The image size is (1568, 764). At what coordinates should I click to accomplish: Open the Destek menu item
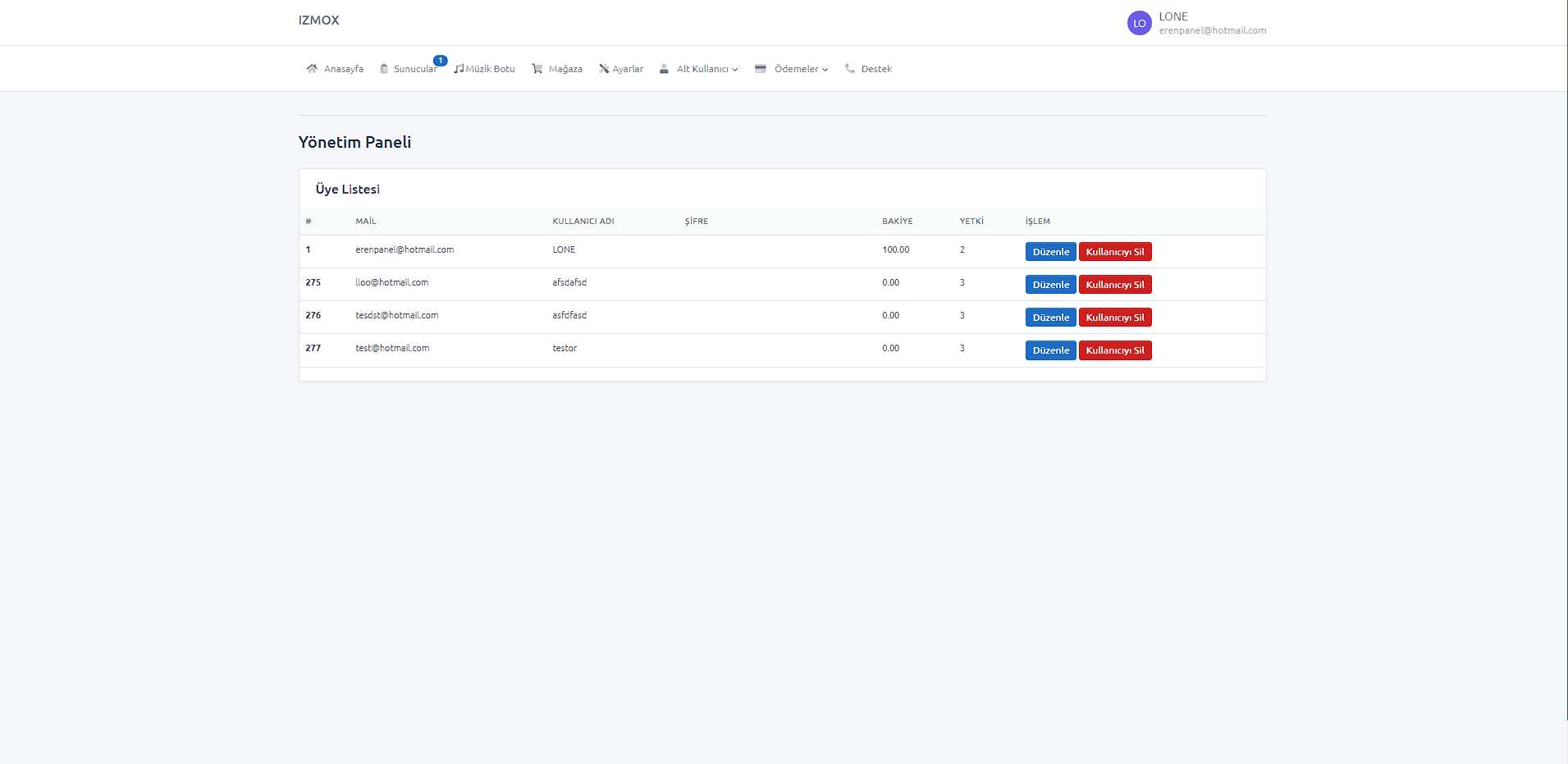point(876,69)
